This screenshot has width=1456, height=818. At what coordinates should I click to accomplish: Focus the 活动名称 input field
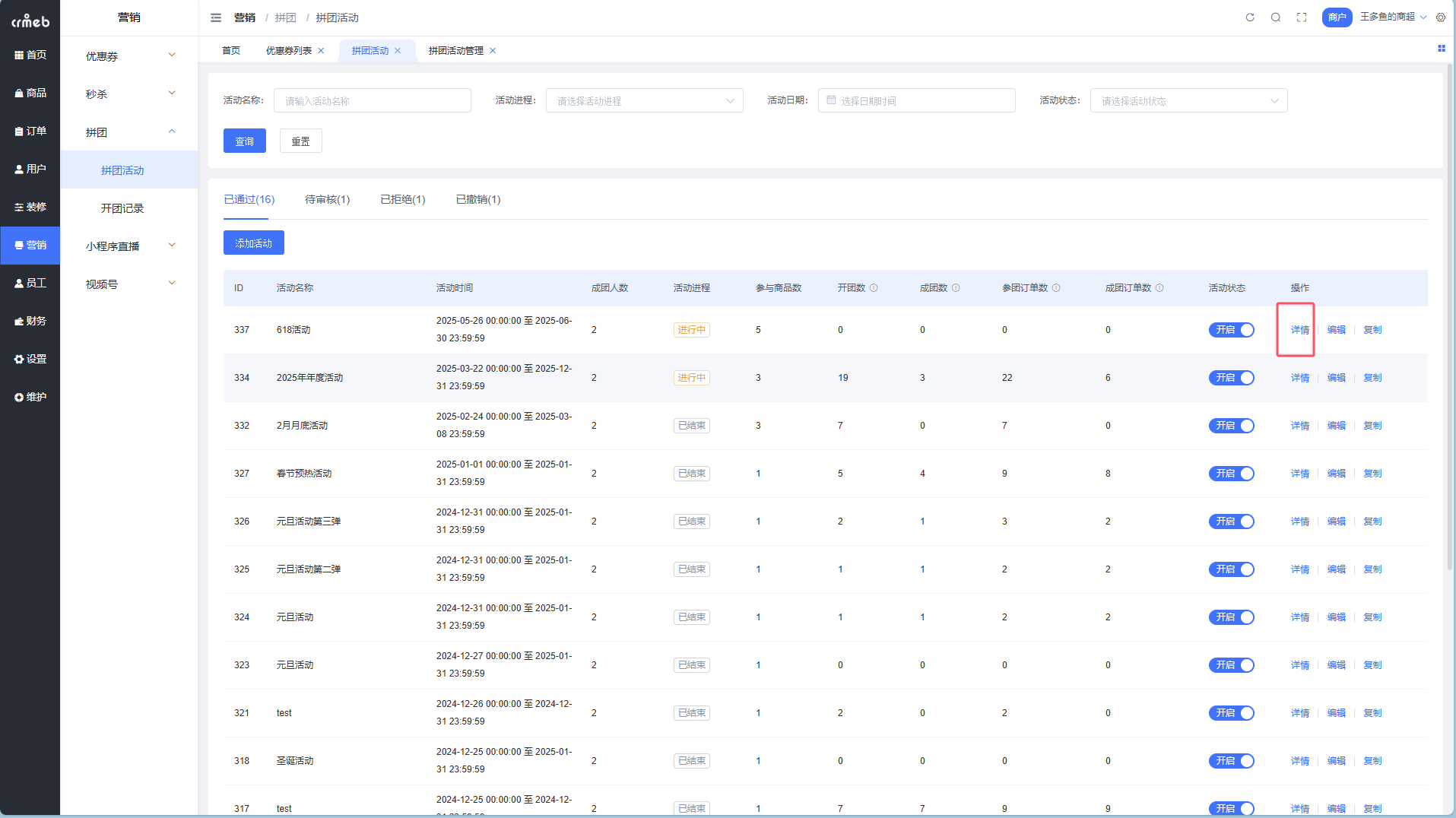(372, 101)
